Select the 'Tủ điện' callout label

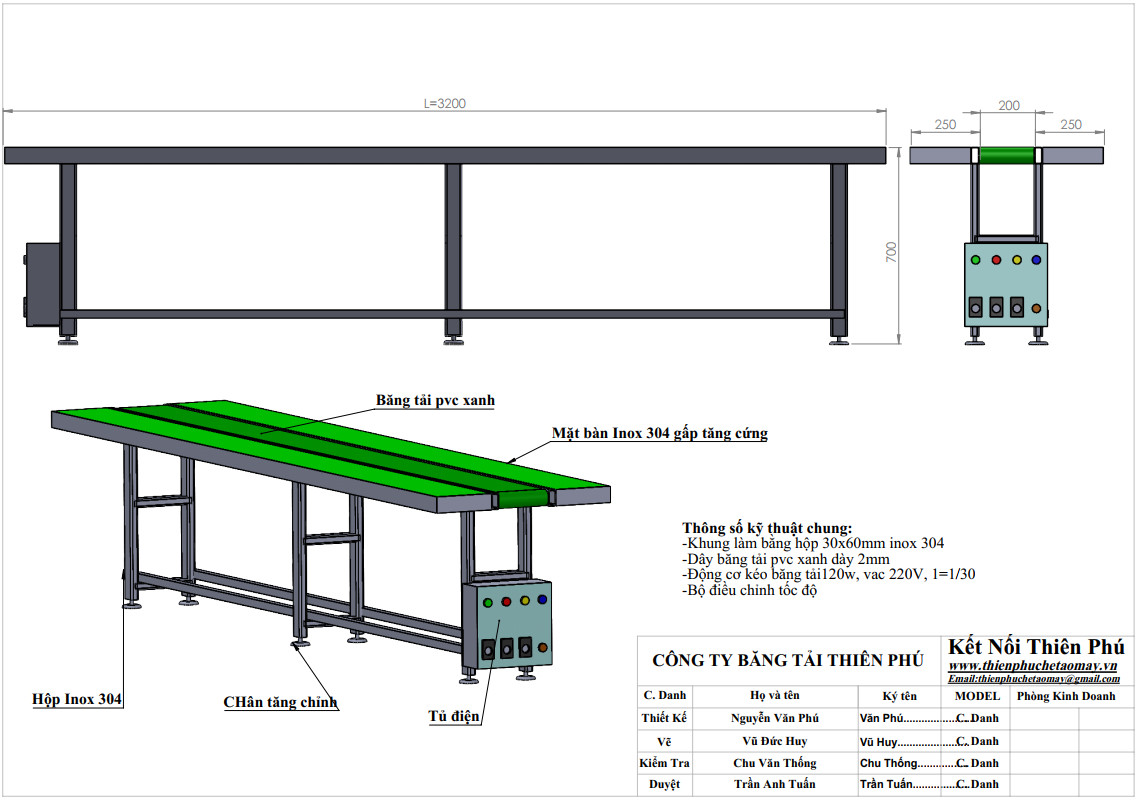[x=454, y=716]
